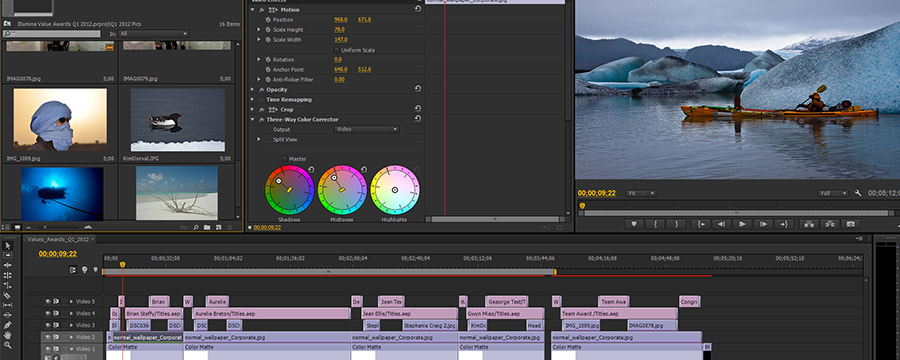Hide Video 2 track output
This screenshot has width=900, height=360.
[49, 337]
